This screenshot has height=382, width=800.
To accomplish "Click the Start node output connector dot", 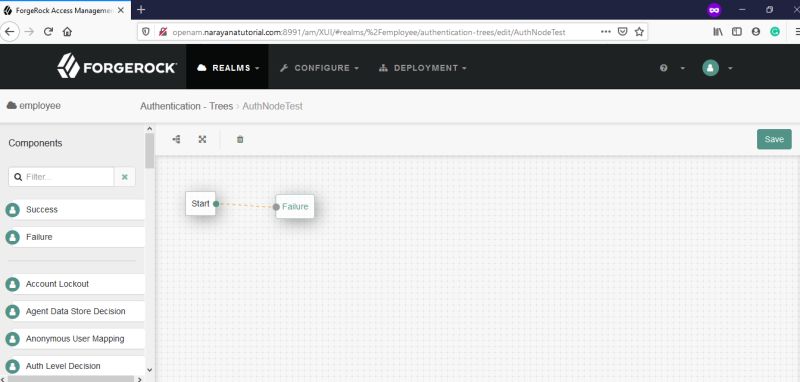I will 216,204.
